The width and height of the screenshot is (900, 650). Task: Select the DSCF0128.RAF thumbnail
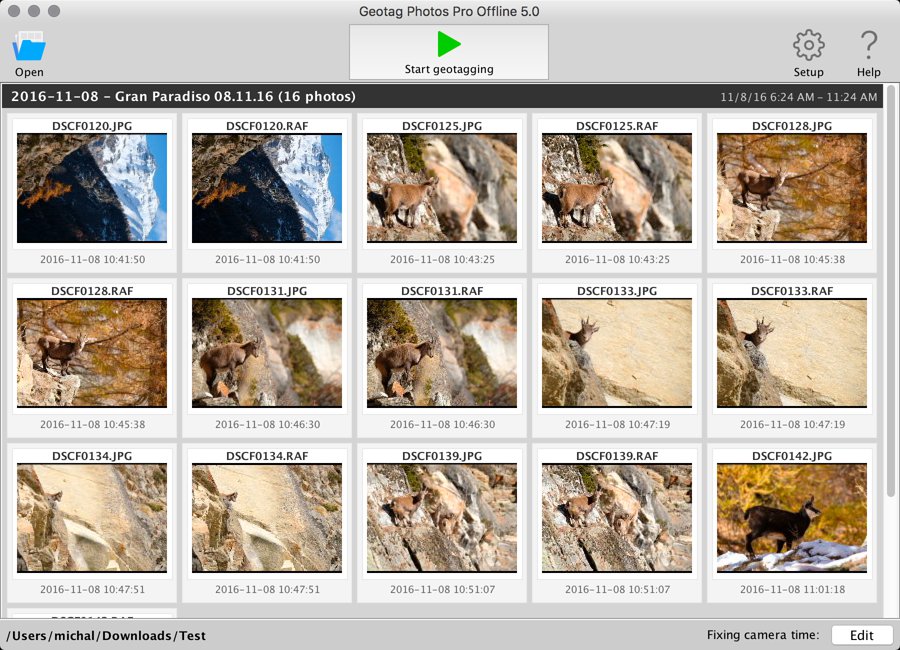[x=92, y=353]
